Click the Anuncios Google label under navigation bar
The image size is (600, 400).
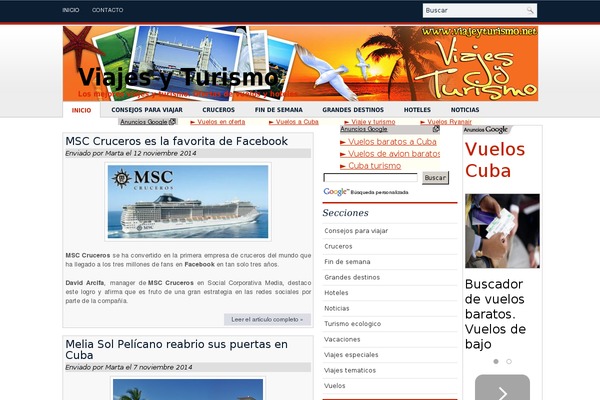tap(144, 122)
